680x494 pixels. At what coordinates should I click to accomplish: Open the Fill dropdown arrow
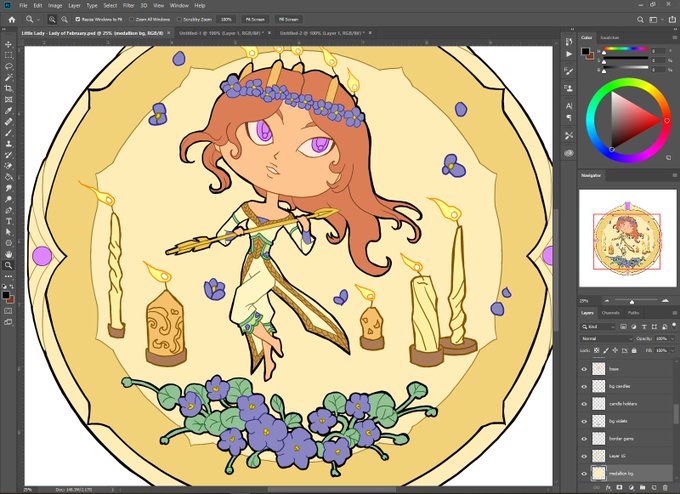coord(673,350)
